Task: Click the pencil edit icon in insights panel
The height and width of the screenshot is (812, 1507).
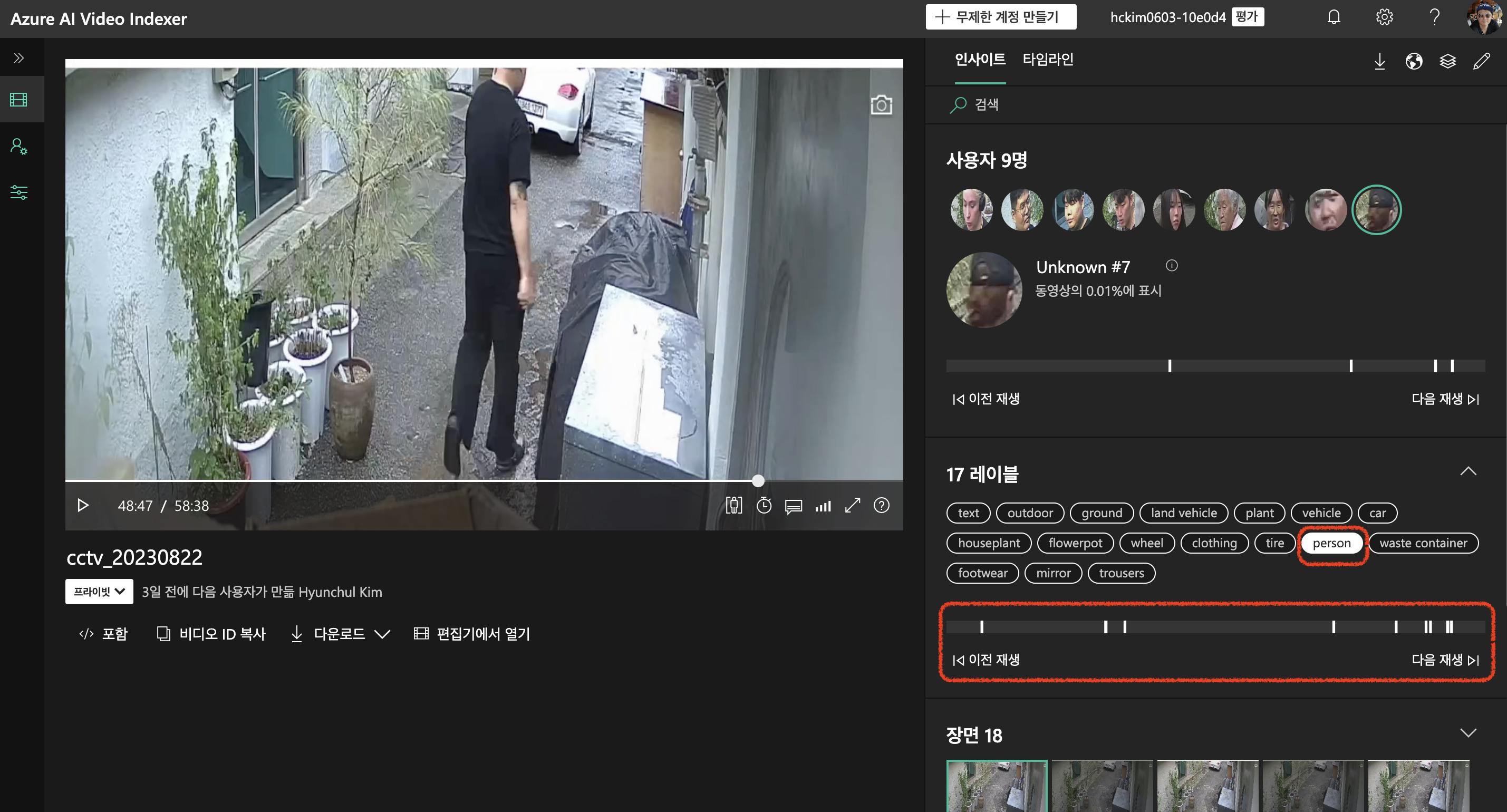Action: click(x=1481, y=61)
